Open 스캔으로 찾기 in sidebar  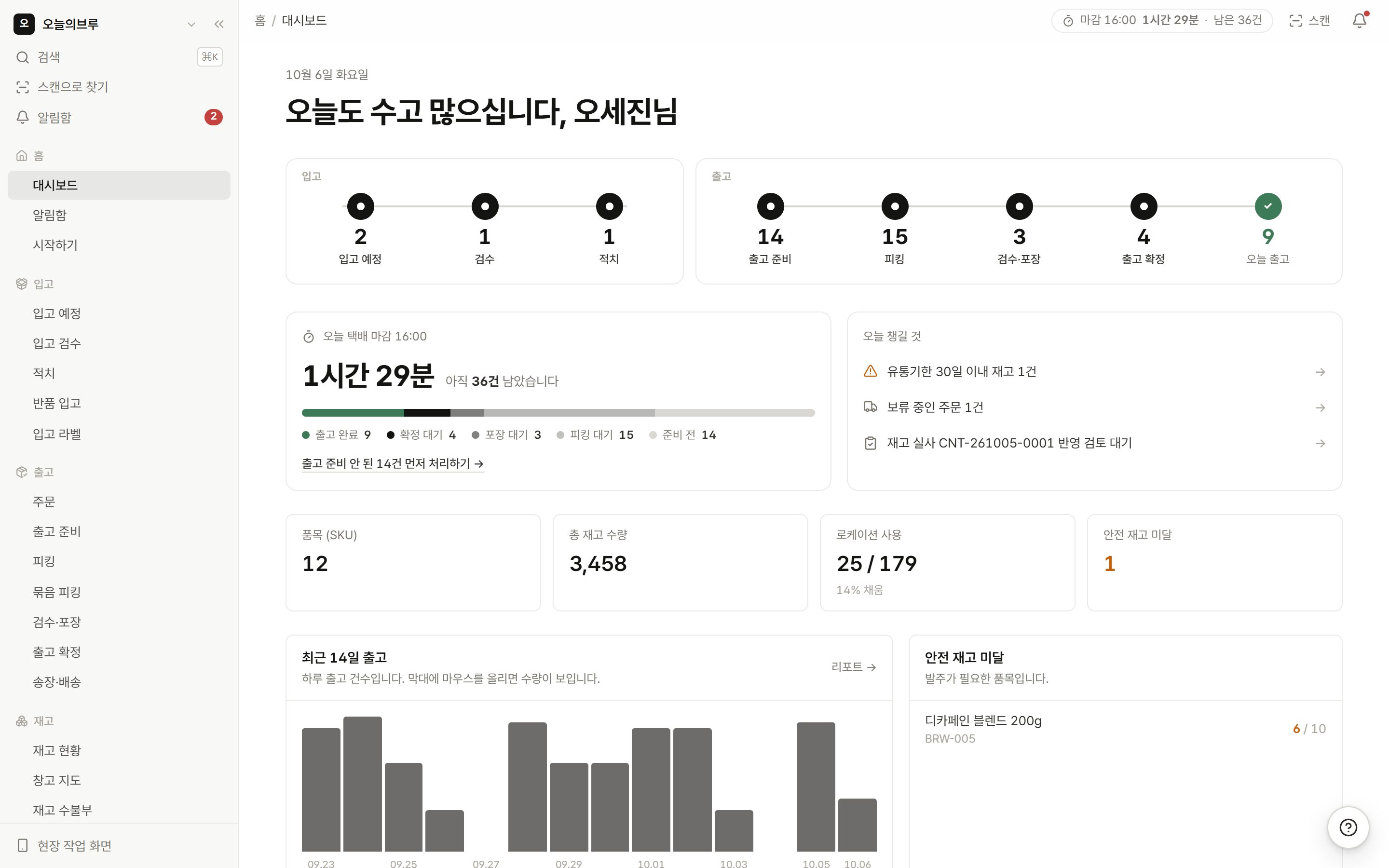click(119, 87)
